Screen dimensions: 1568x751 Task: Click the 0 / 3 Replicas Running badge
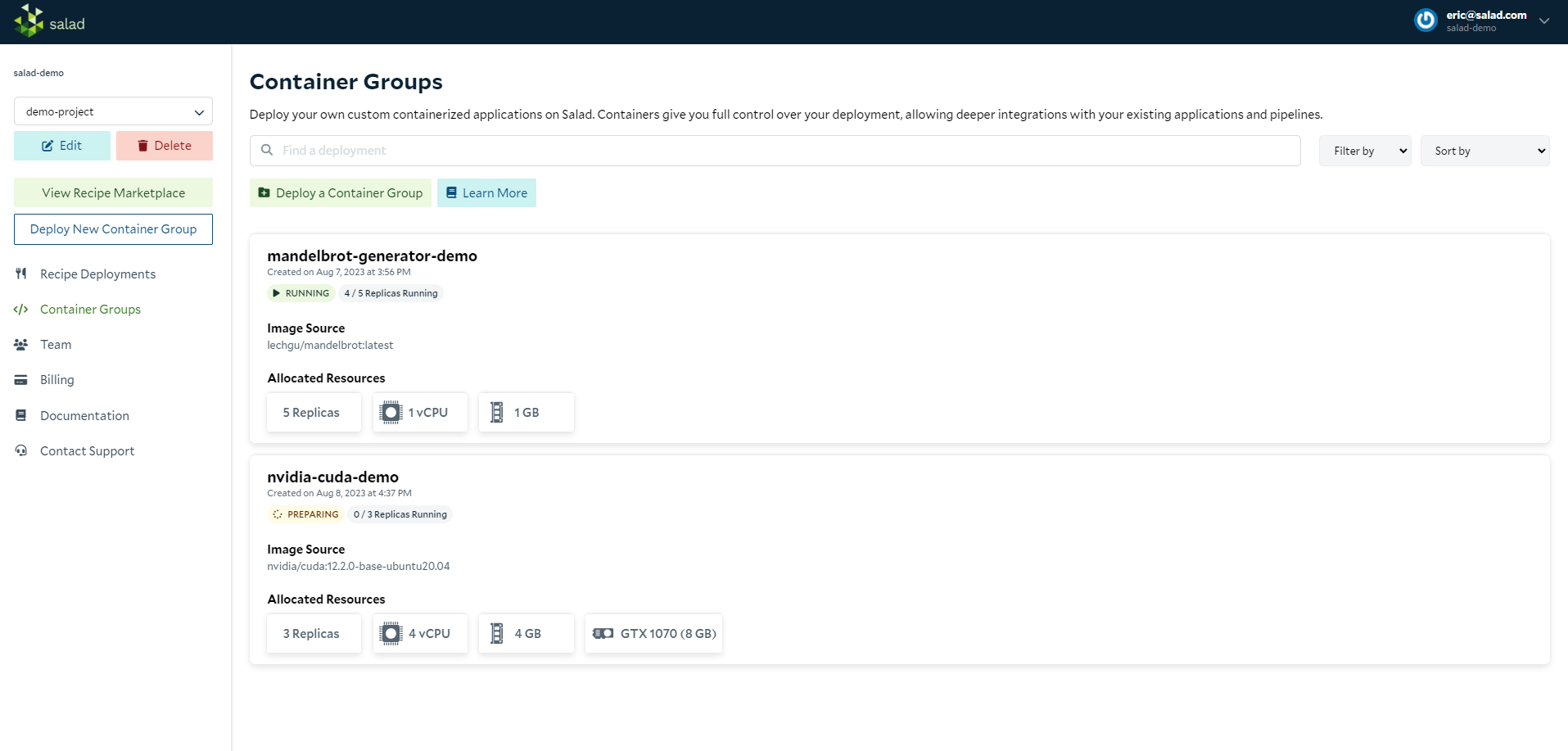pyautogui.click(x=400, y=514)
